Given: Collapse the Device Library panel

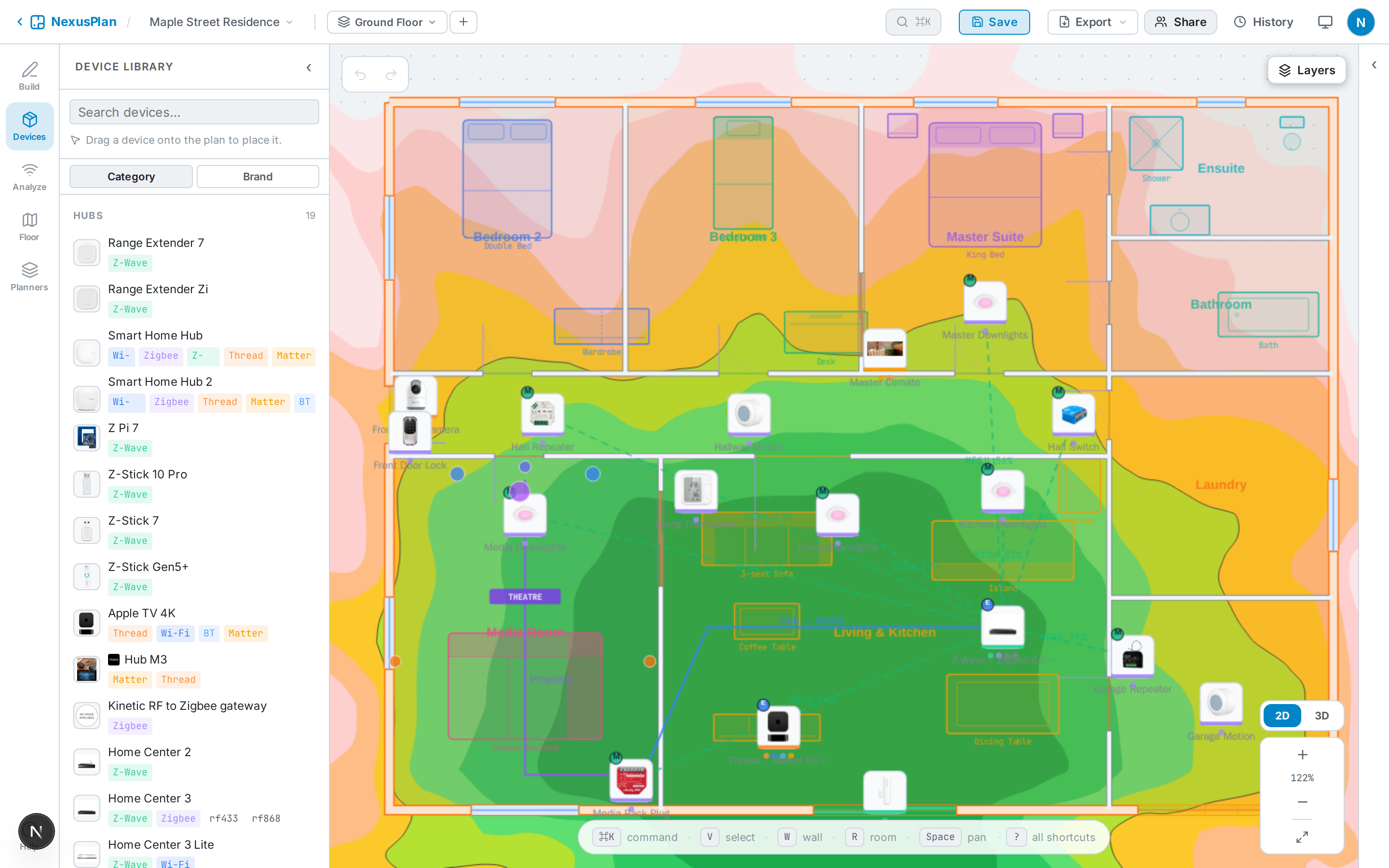Looking at the screenshot, I should click(x=309, y=67).
